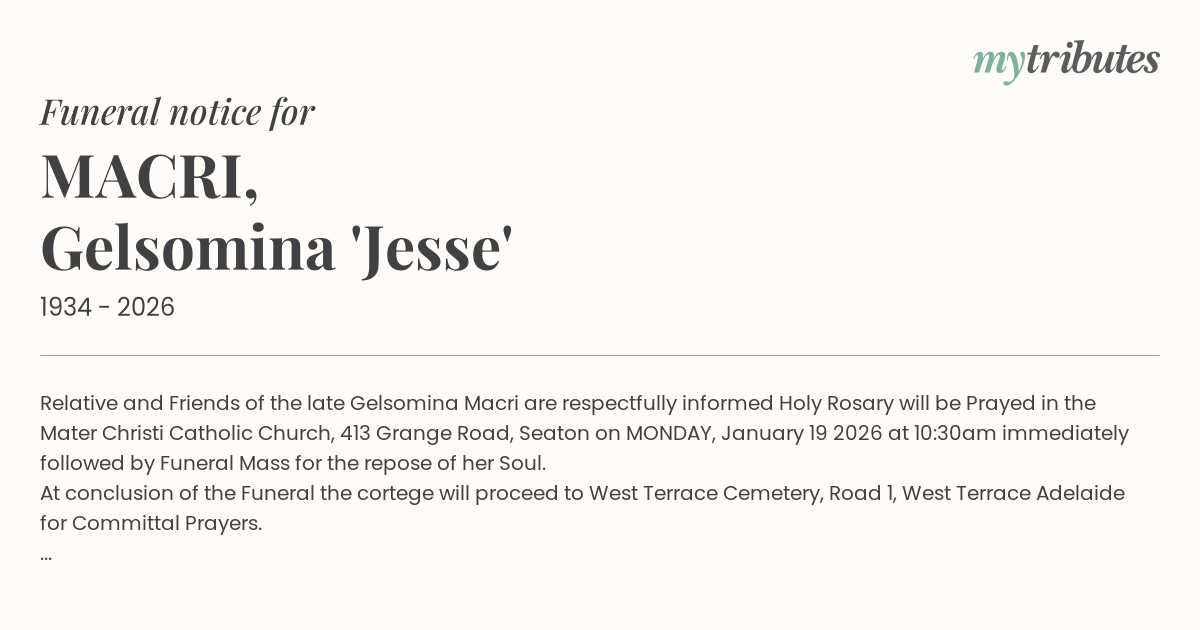
Task: Click the horizontal divider line
Action: click(600, 355)
